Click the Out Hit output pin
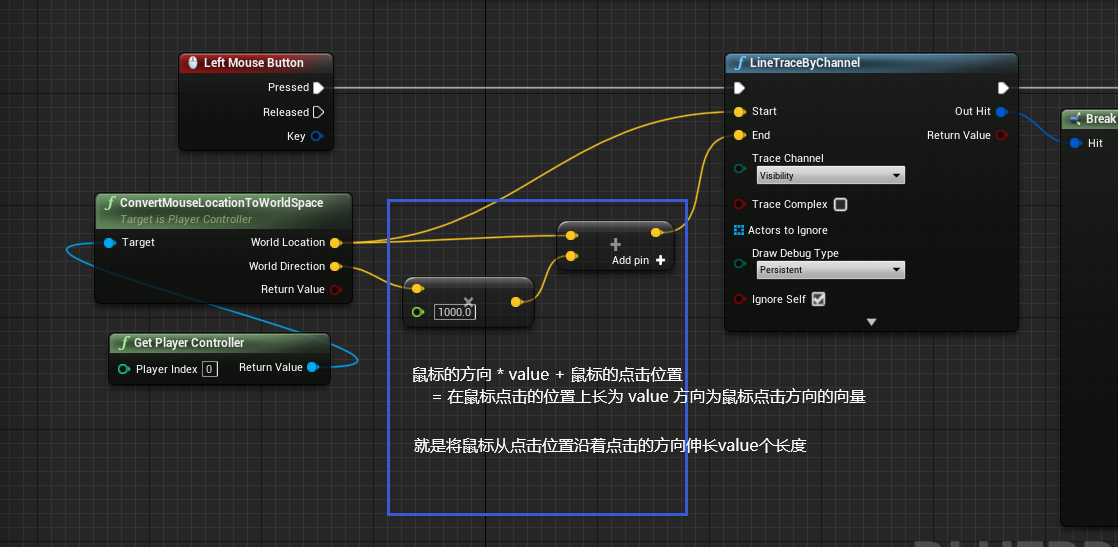Screen dimensions: 1118x547 [1002, 111]
